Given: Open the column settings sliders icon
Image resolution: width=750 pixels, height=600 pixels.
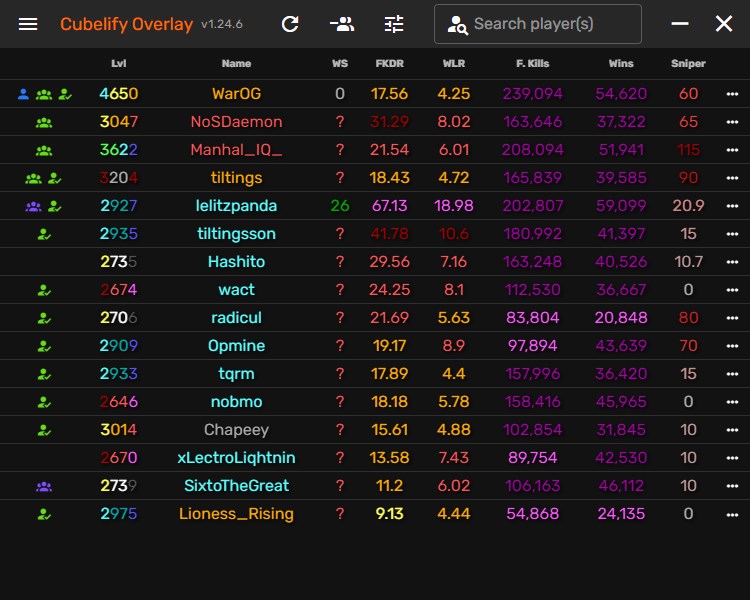Looking at the screenshot, I should (x=394, y=24).
